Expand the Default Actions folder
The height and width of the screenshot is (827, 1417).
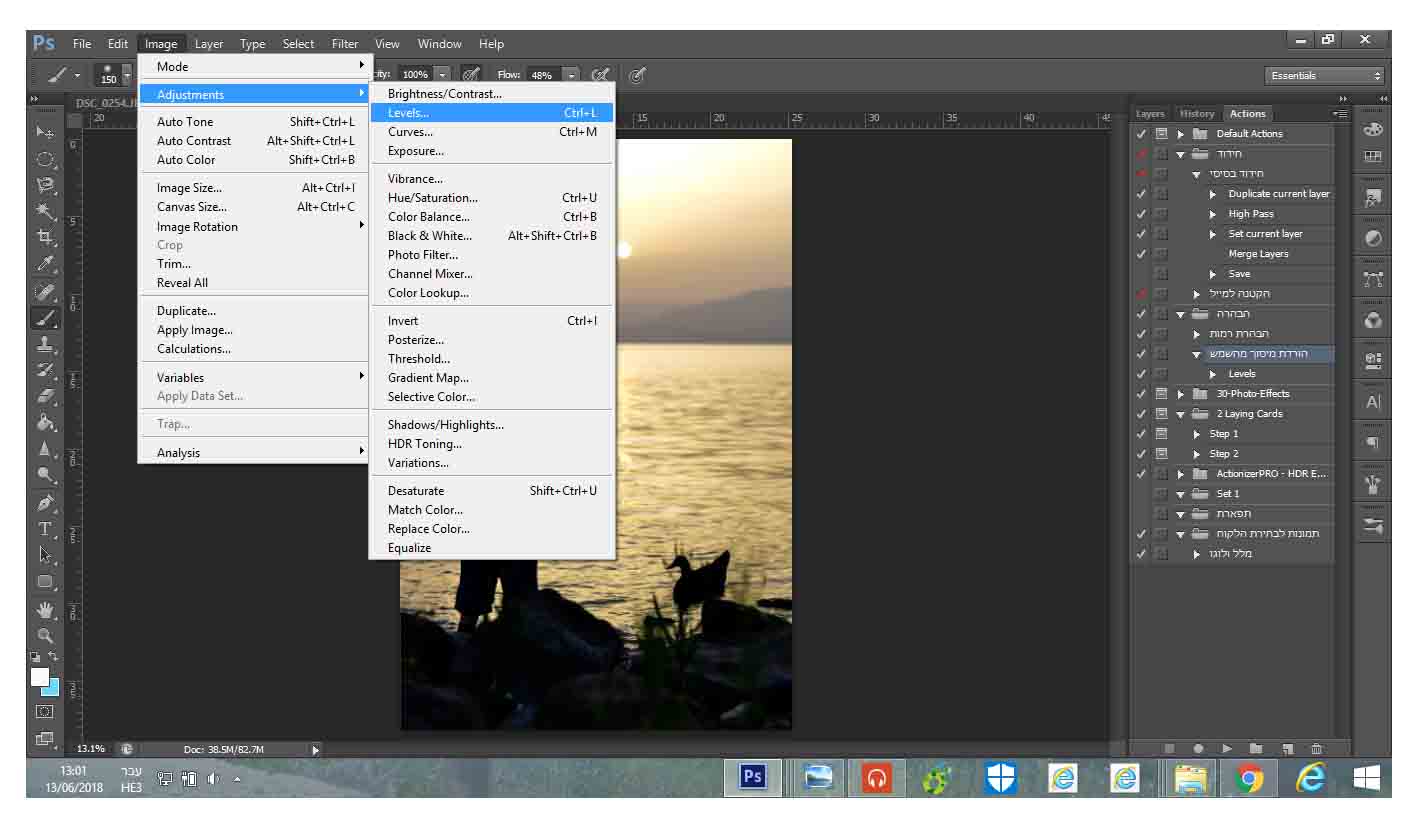click(x=1181, y=134)
